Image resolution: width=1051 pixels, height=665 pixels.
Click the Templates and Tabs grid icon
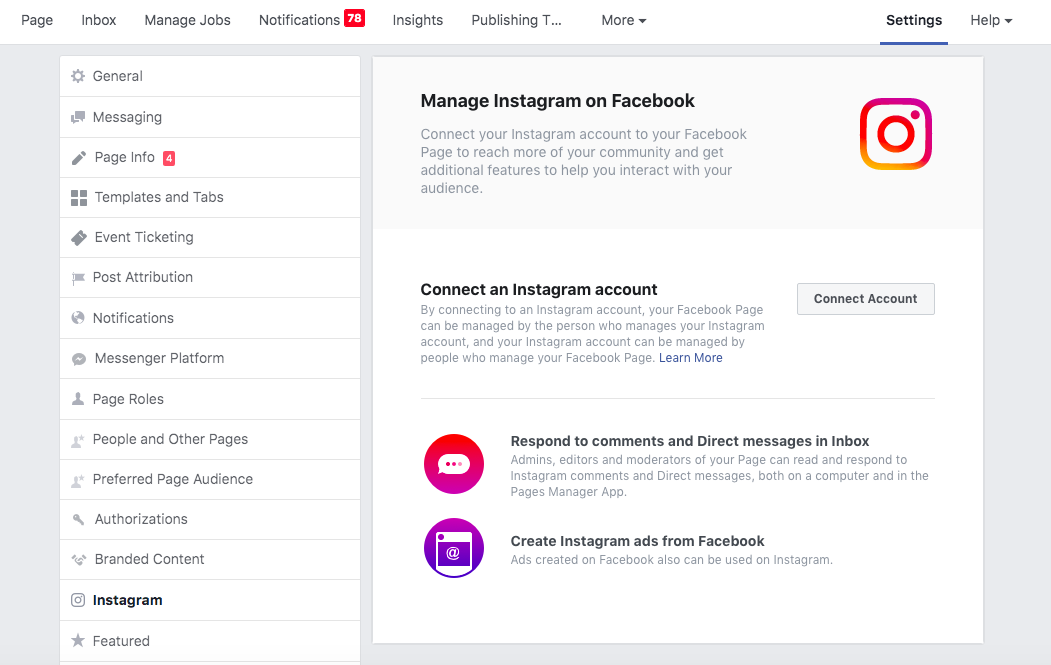(x=78, y=198)
